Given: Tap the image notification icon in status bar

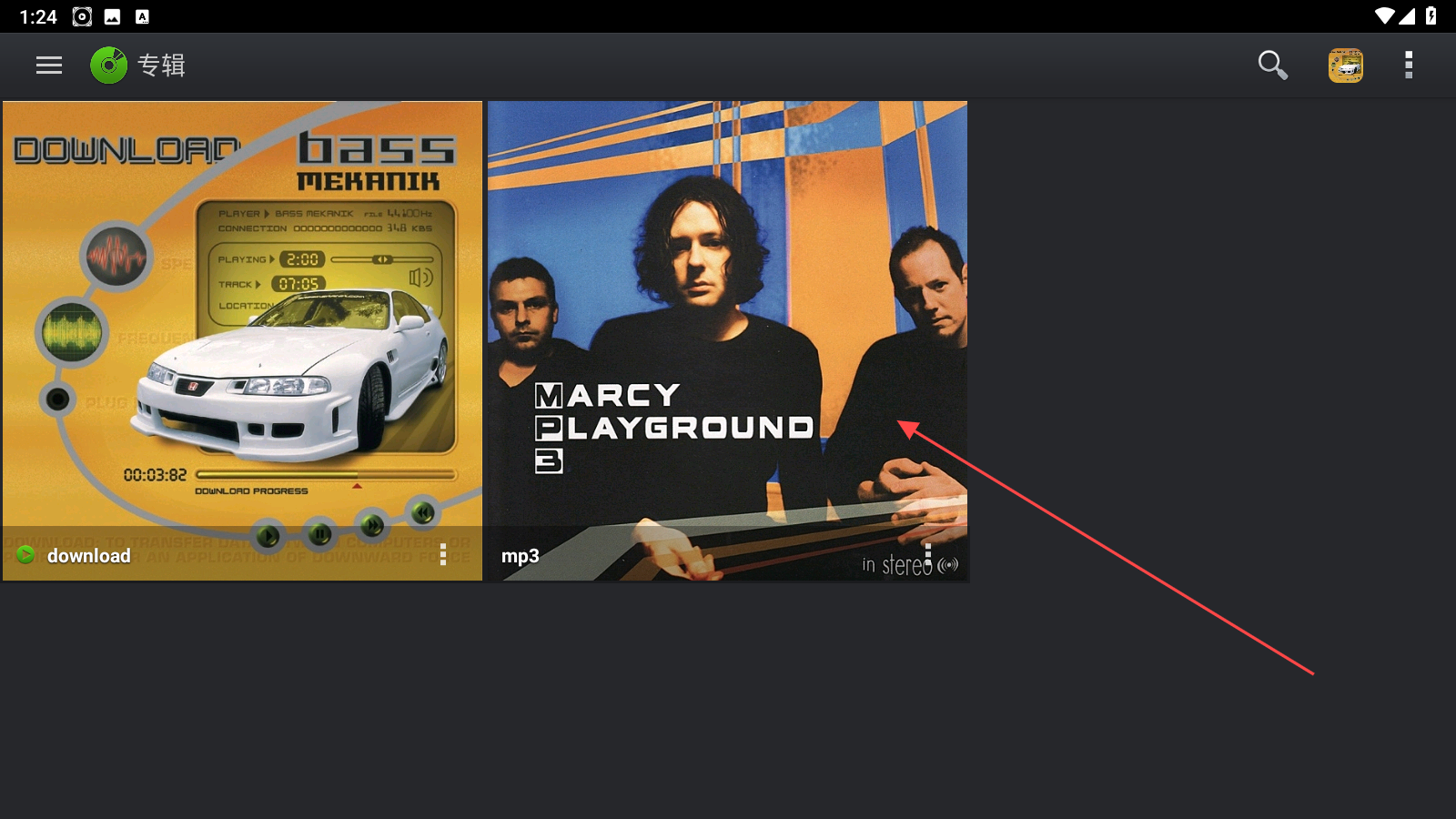Looking at the screenshot, I should tap(113, 16).
